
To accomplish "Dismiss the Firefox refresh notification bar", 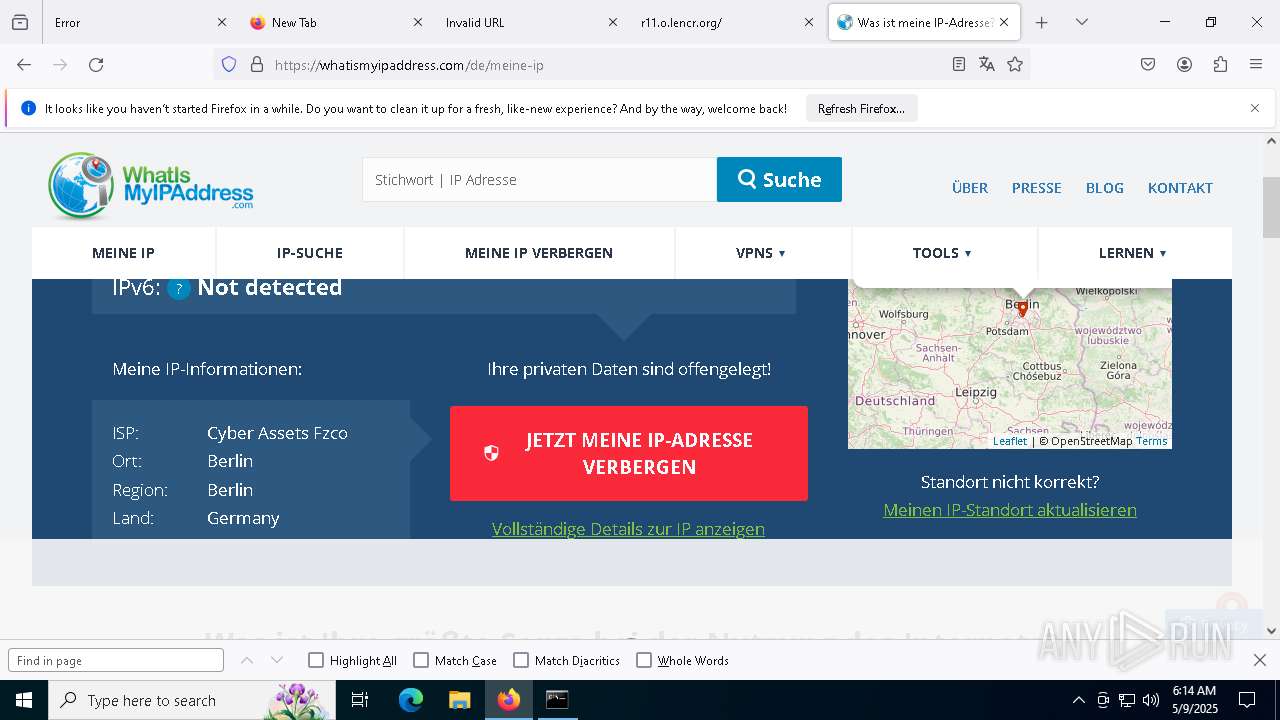I will coord(1255,108).
